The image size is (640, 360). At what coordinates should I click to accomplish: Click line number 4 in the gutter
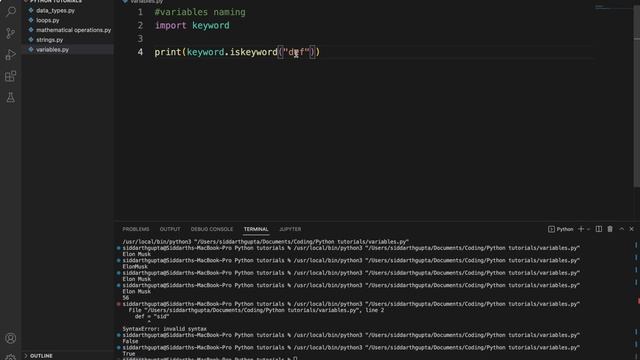point(140,52)
